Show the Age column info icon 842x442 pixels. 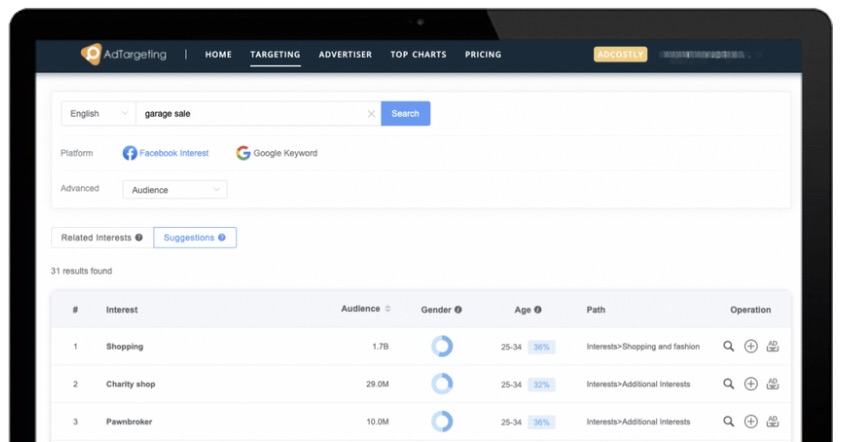point(538,309)
